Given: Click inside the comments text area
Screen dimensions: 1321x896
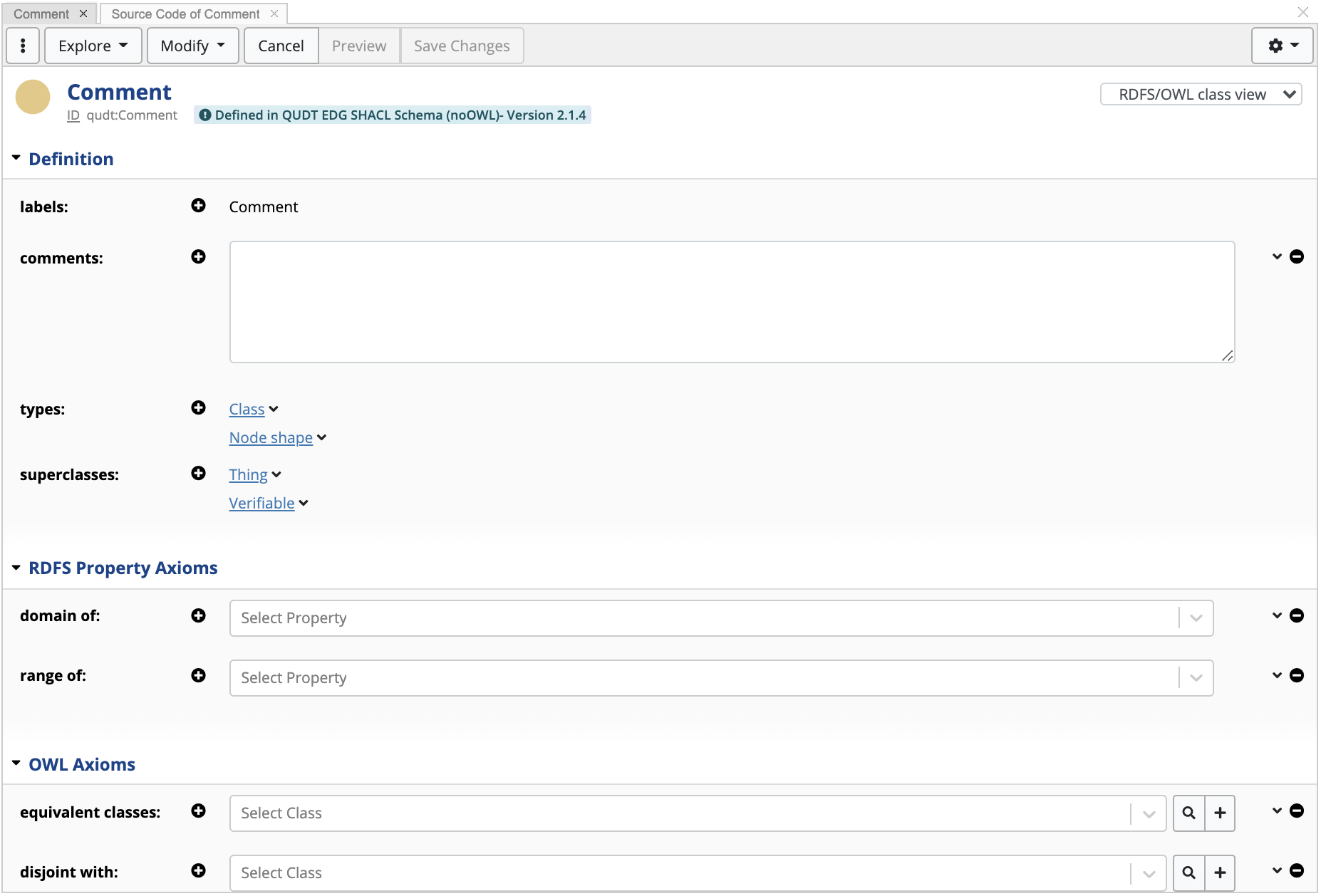Looking at the screenshot, I should tap(731, 301).
